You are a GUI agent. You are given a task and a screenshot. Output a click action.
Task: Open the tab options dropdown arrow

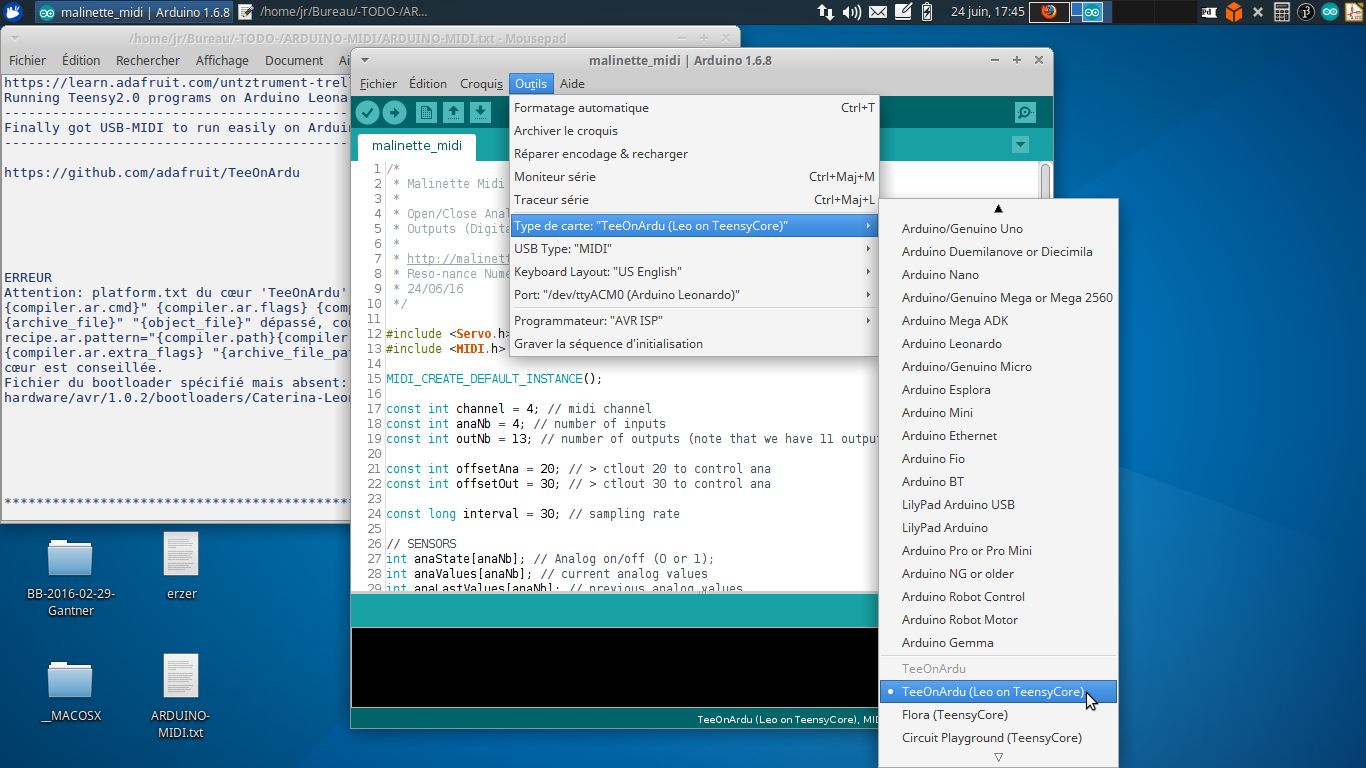click(1020, 145)
